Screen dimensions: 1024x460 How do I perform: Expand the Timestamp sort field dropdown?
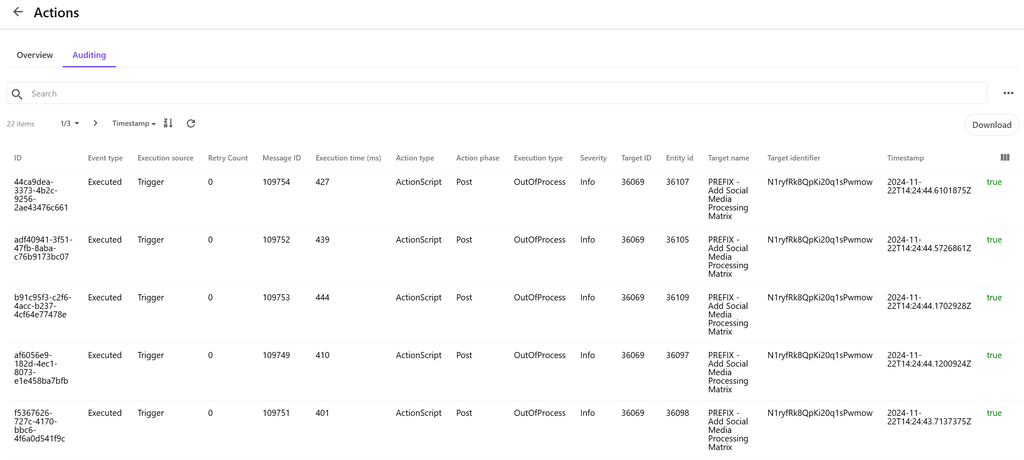134,124
